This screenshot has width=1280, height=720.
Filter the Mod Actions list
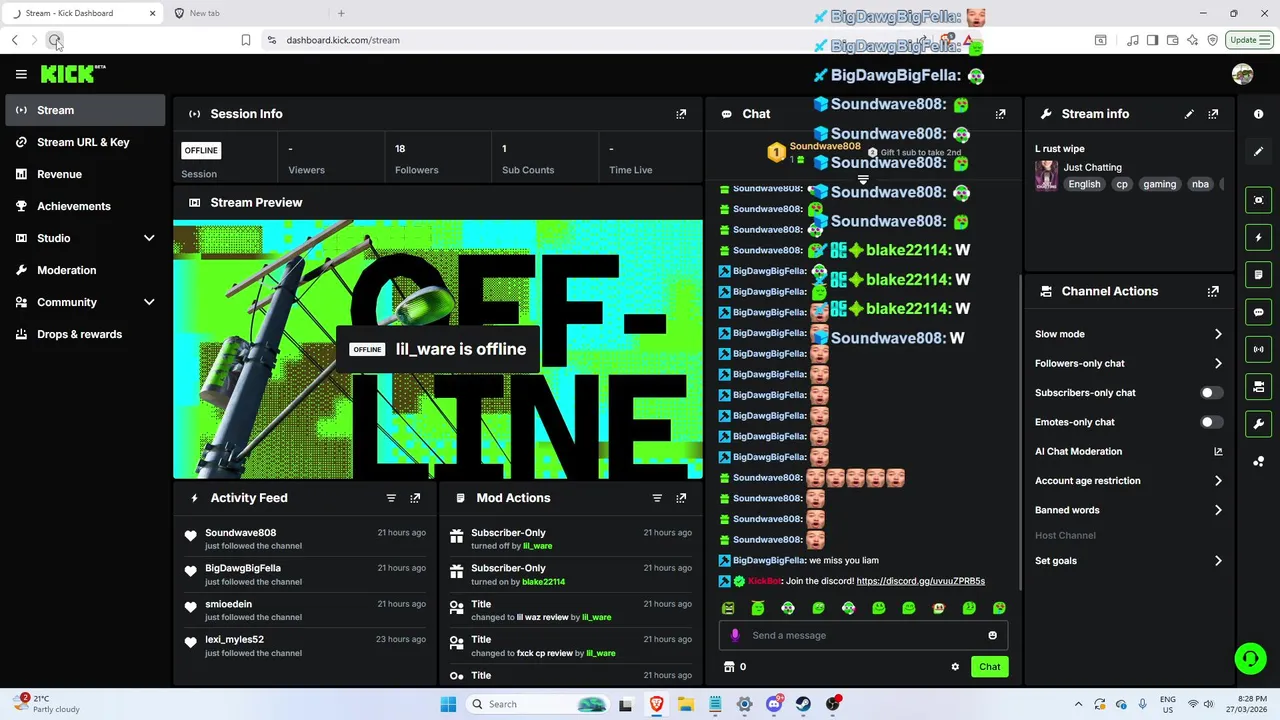click(x=657, y=498)
